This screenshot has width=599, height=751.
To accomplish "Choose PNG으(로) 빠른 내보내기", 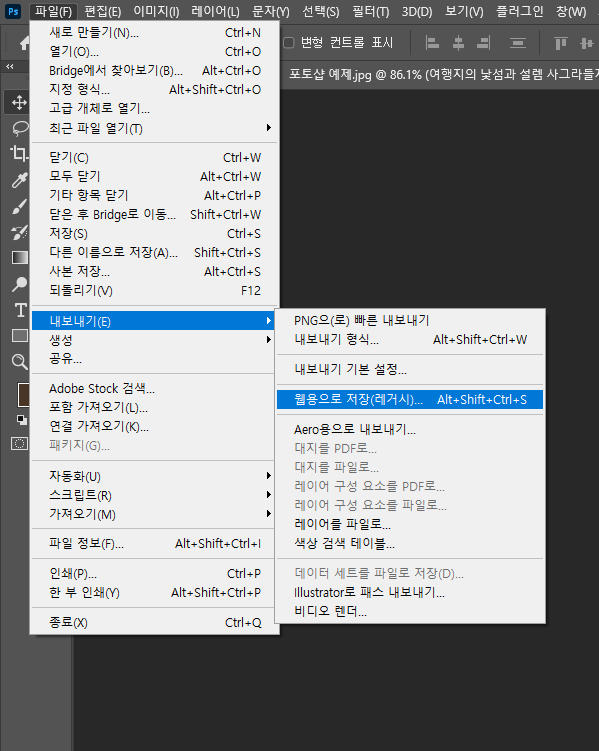I will [410, 320].
